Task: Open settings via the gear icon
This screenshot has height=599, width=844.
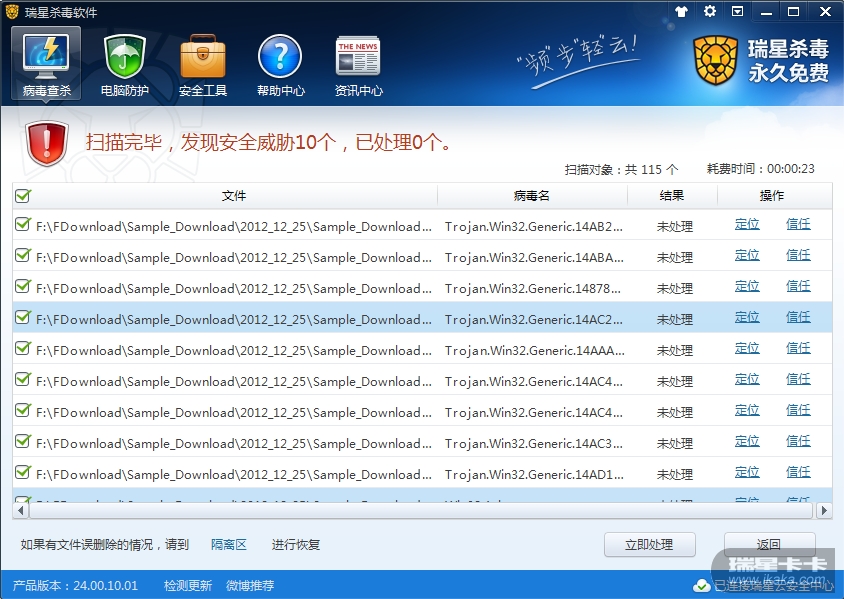Action: (x=710, y=11)
